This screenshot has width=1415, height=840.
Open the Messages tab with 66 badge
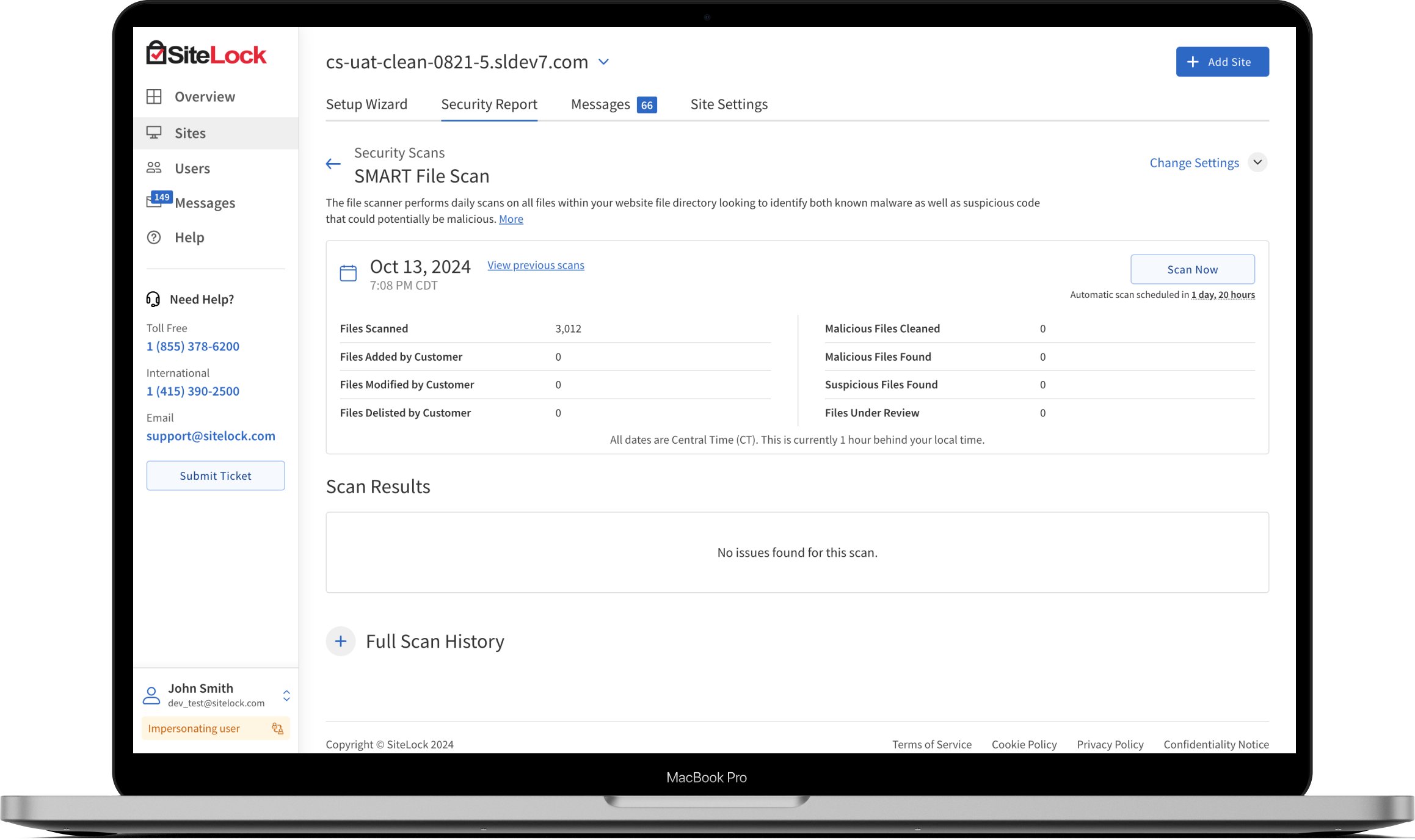click(x=613, y=104)
